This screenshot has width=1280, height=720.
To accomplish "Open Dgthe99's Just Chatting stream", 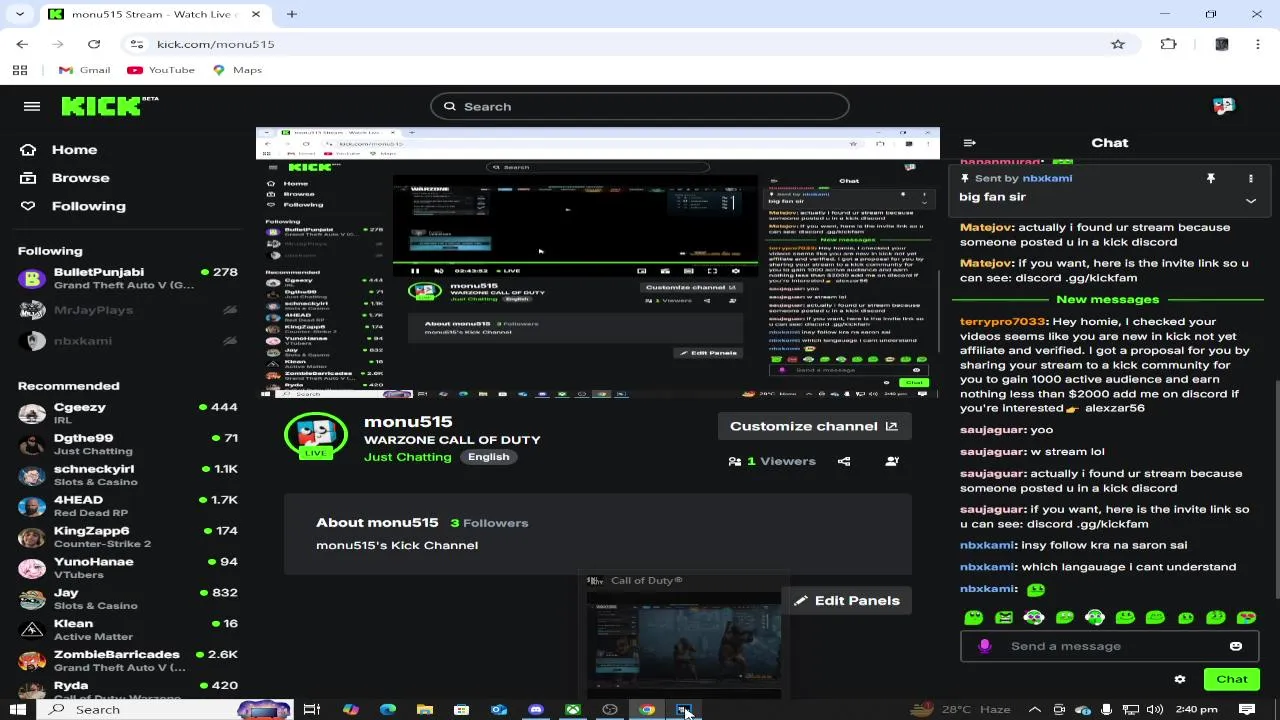I will coord(127,444).
